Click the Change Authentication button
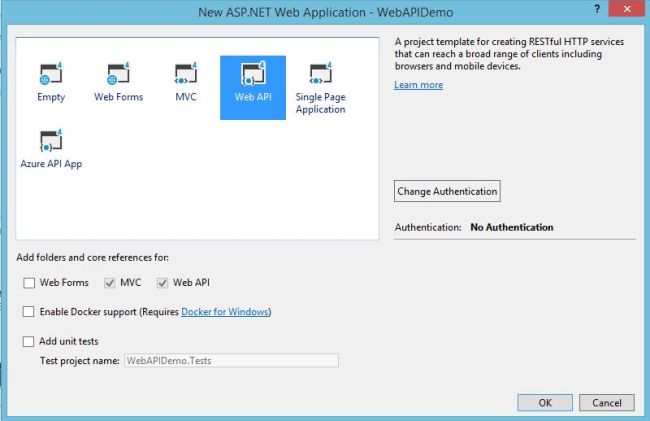650x421 pixels. point(447,191)
